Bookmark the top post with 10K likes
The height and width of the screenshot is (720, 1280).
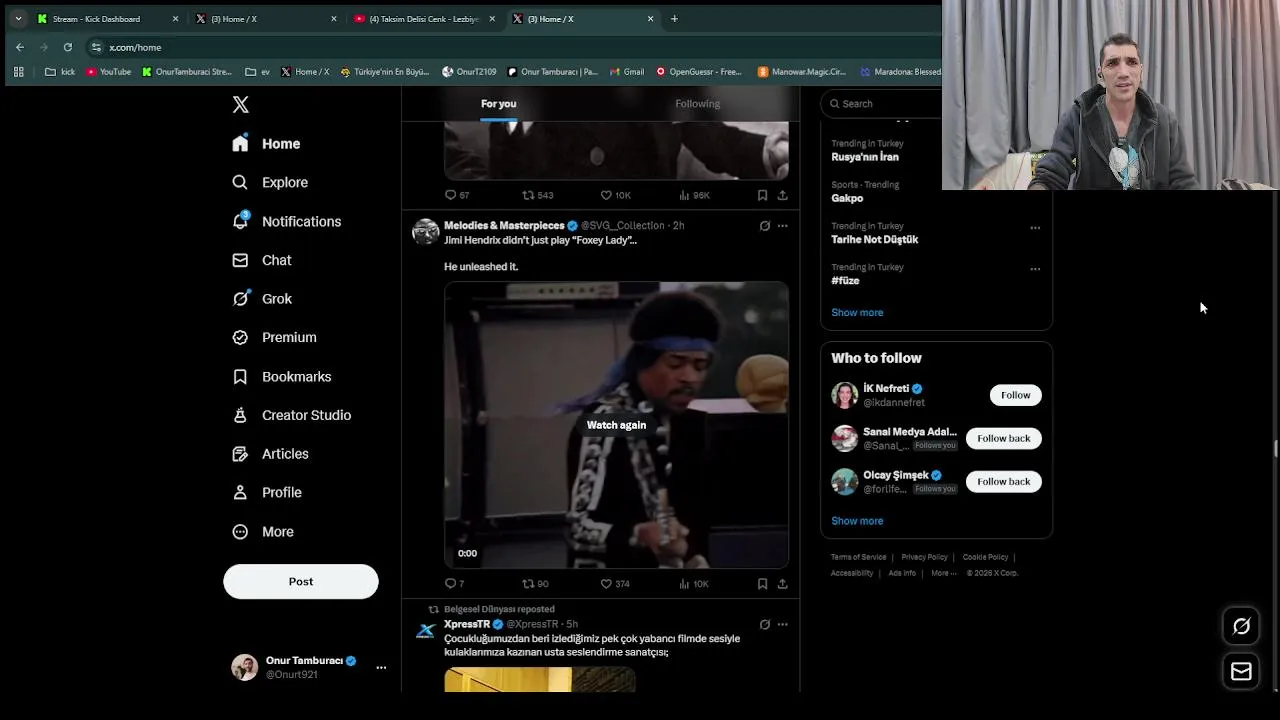(762, 195)
